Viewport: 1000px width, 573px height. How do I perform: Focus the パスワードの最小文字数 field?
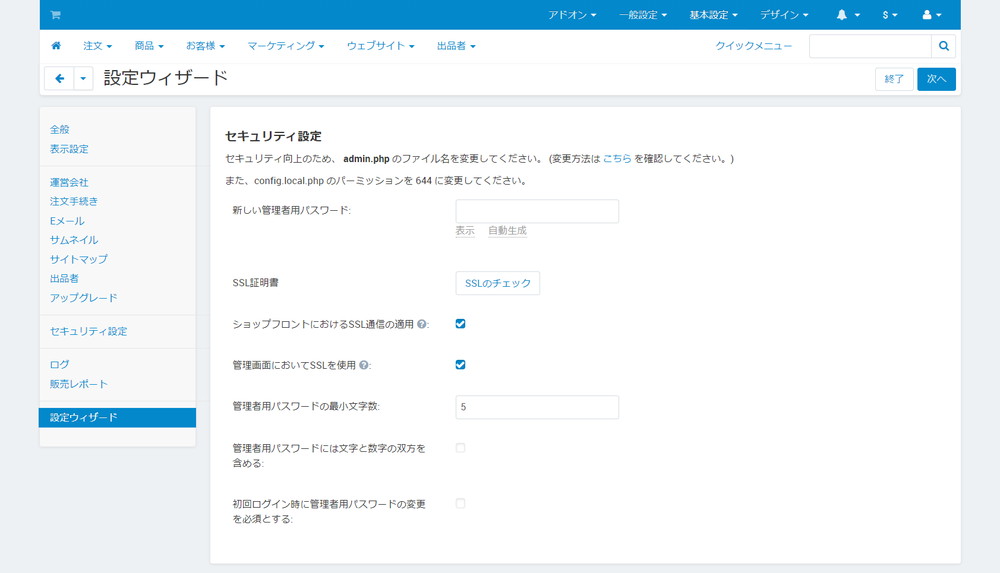537,407
